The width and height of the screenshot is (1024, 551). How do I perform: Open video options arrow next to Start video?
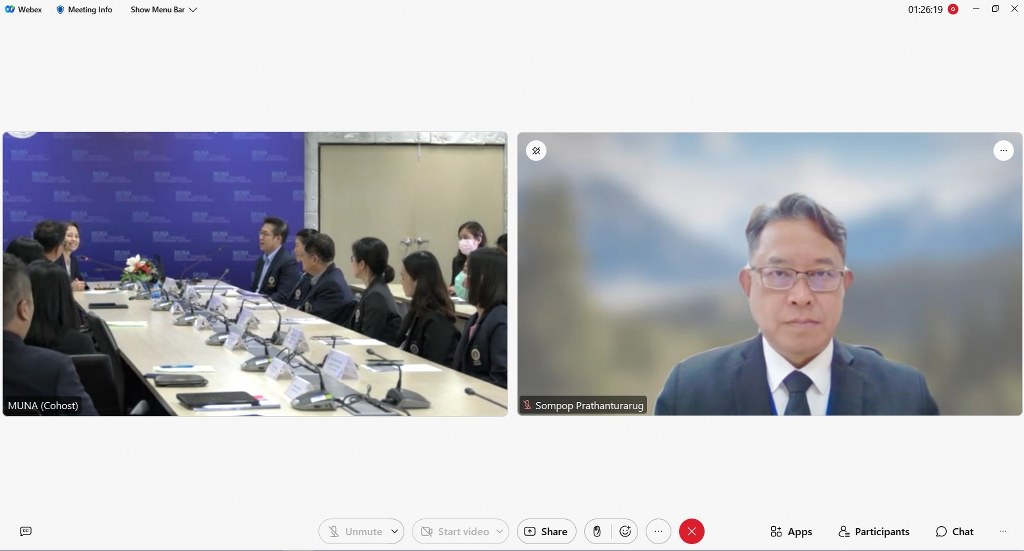(500, 531)
